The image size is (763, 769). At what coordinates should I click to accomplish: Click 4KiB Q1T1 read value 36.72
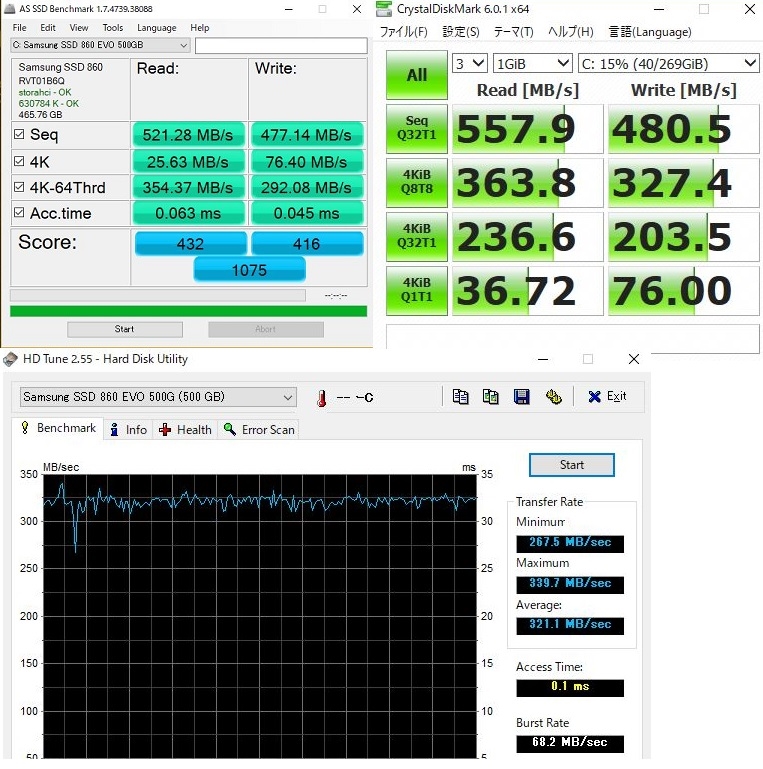pyautogui.click(x=527, y=291)
